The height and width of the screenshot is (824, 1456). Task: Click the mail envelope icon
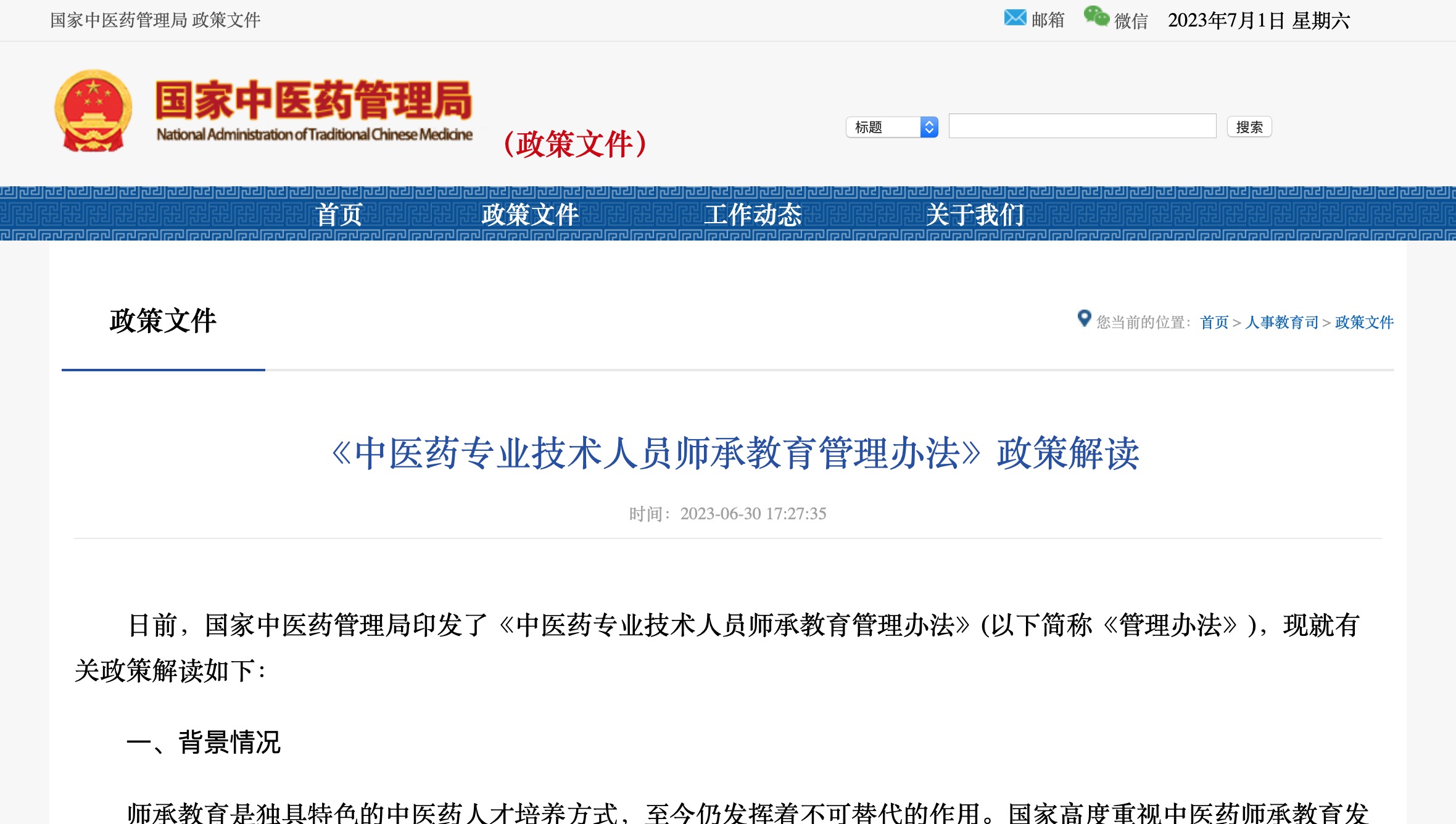(1015, 18)
